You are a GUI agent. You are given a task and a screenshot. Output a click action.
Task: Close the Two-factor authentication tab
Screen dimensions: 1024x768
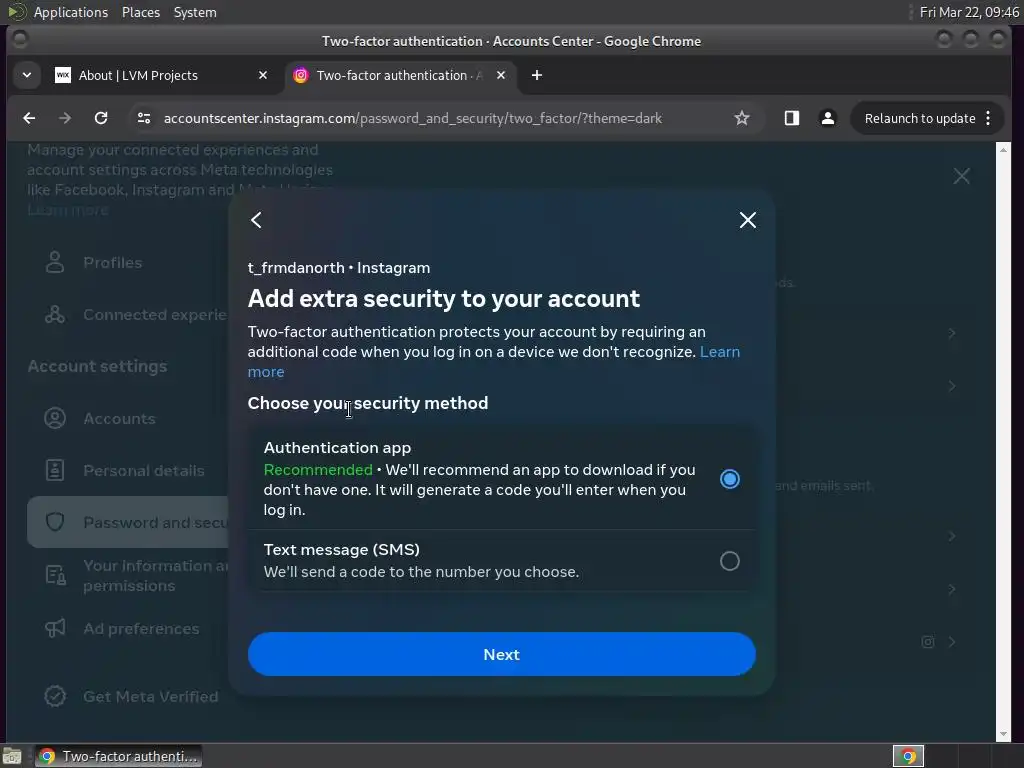tap(501, 76)
